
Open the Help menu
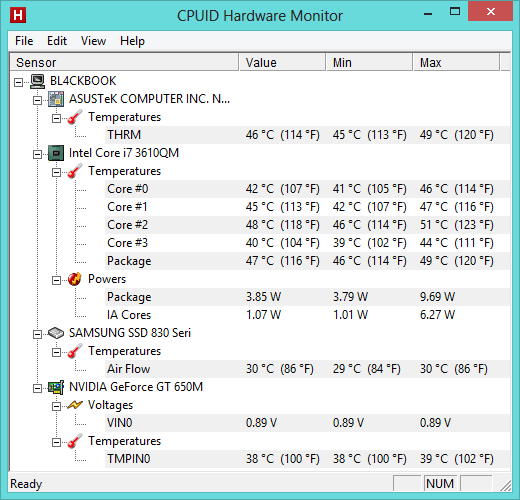pos(132,41)
